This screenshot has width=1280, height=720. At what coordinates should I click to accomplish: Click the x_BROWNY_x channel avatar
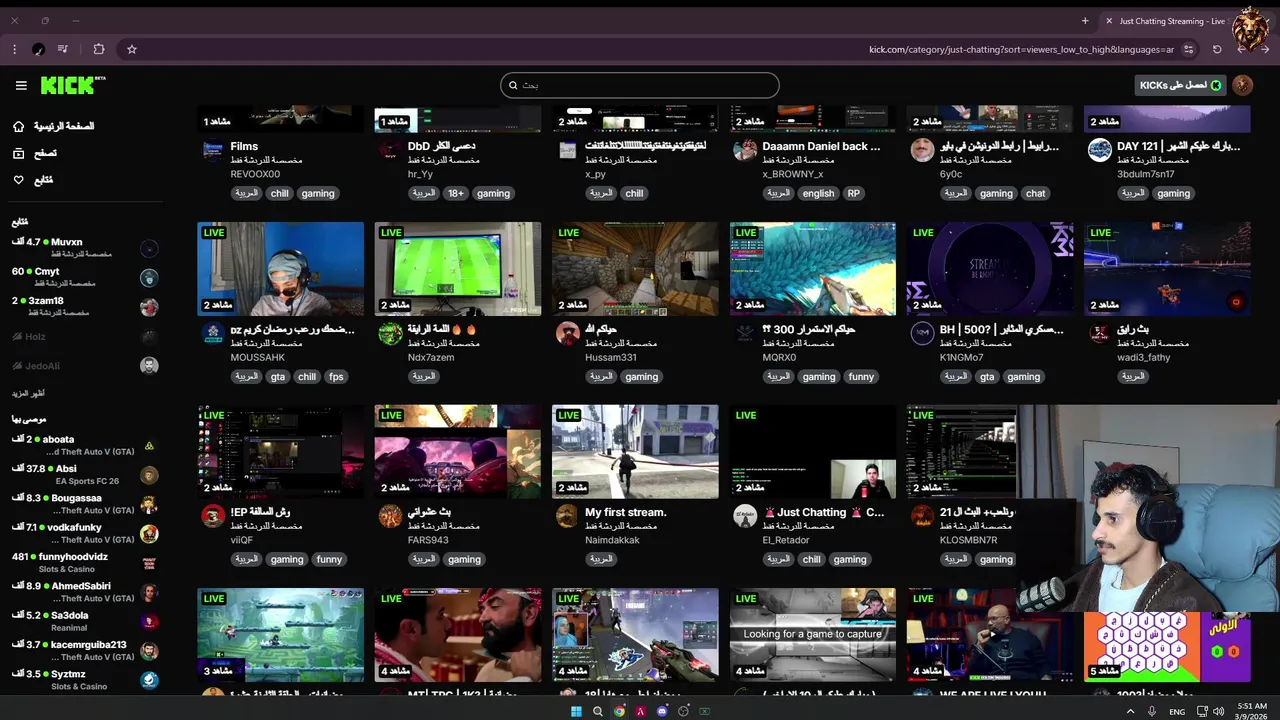coord(745,150)
